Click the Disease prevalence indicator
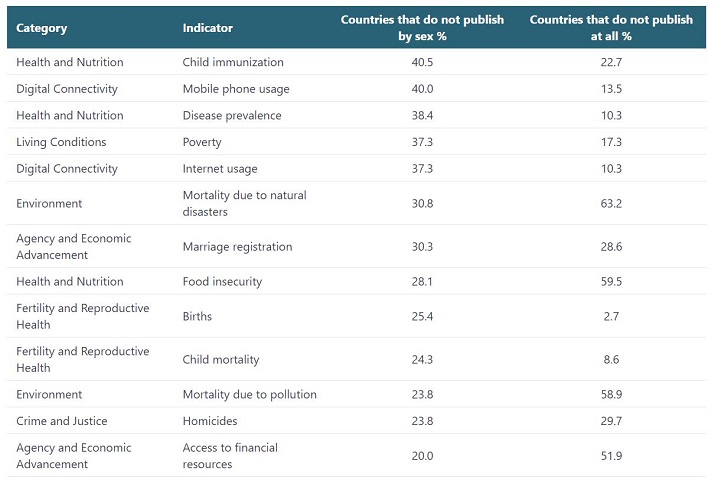 (x=232, y=115)
